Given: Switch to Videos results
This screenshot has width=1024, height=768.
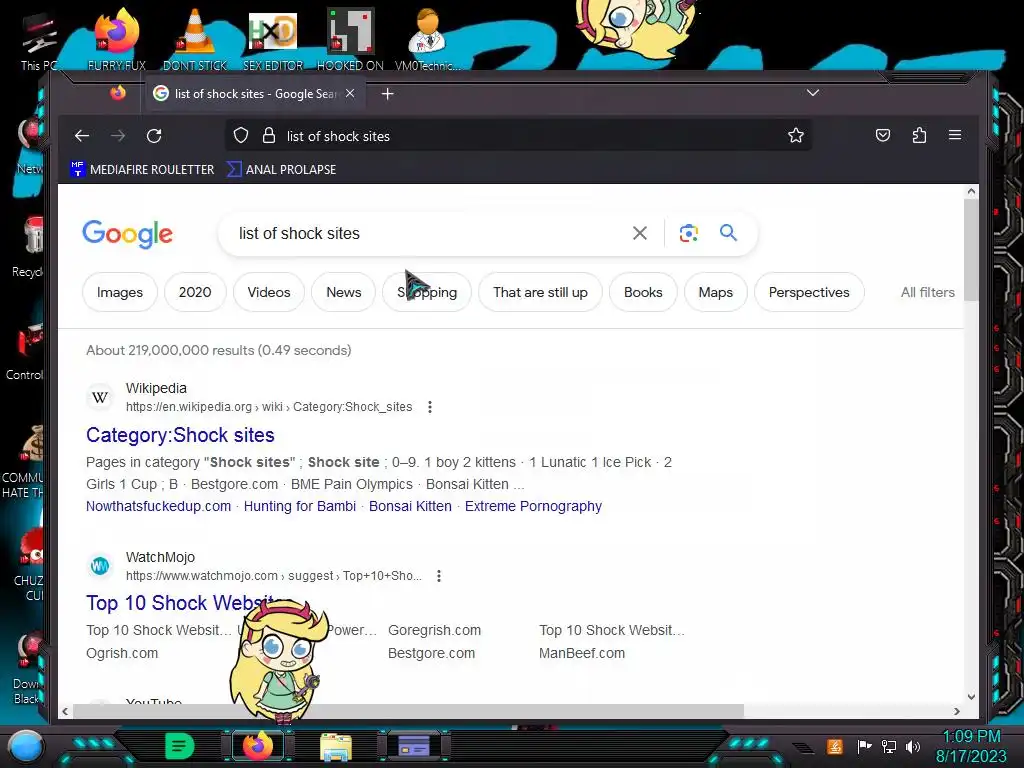Looking at the screenshot, I should pyautogui.click(x=268, y=292).
